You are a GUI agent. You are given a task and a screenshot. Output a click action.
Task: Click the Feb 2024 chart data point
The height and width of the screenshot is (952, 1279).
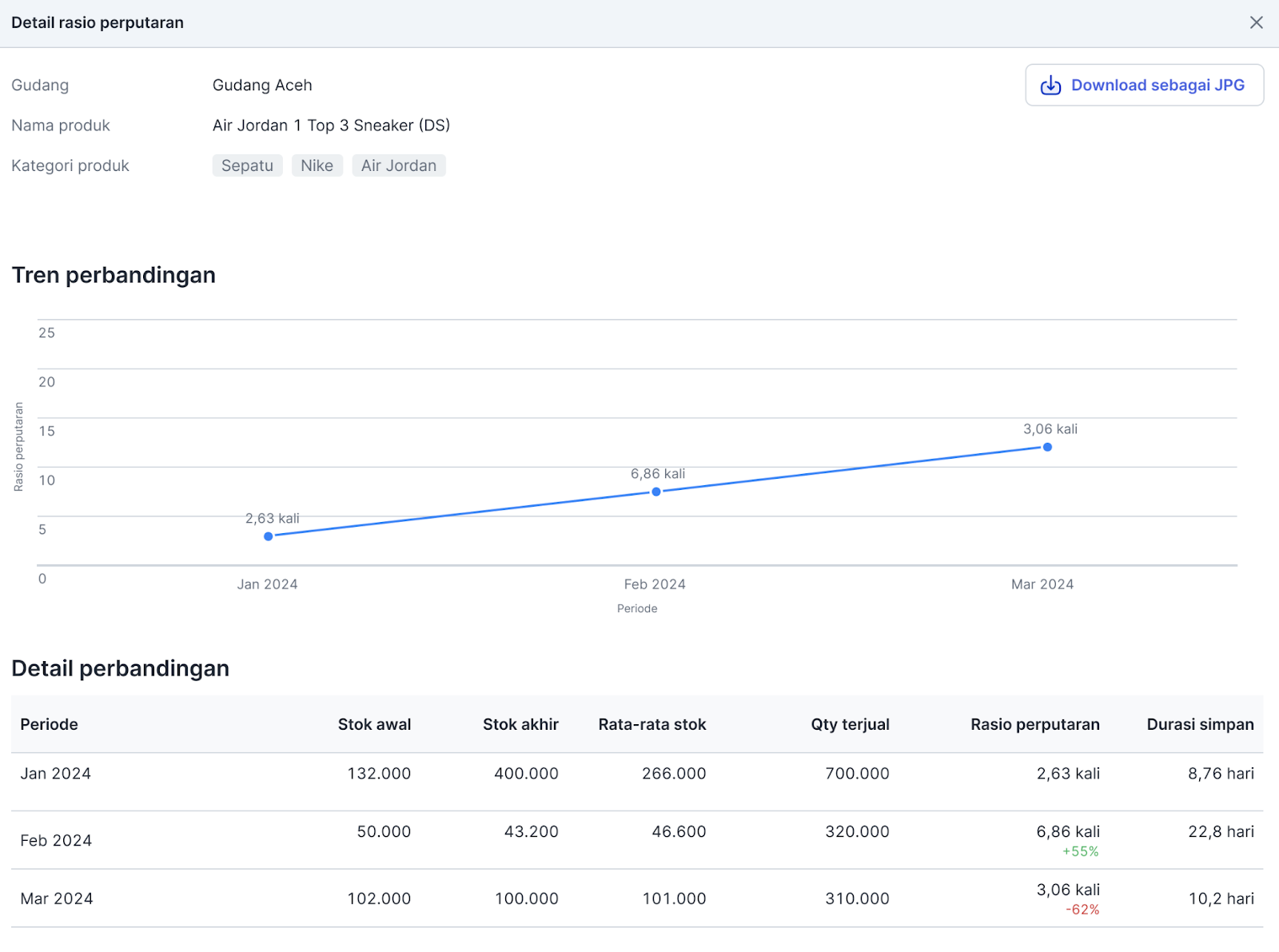click(656, 492)
